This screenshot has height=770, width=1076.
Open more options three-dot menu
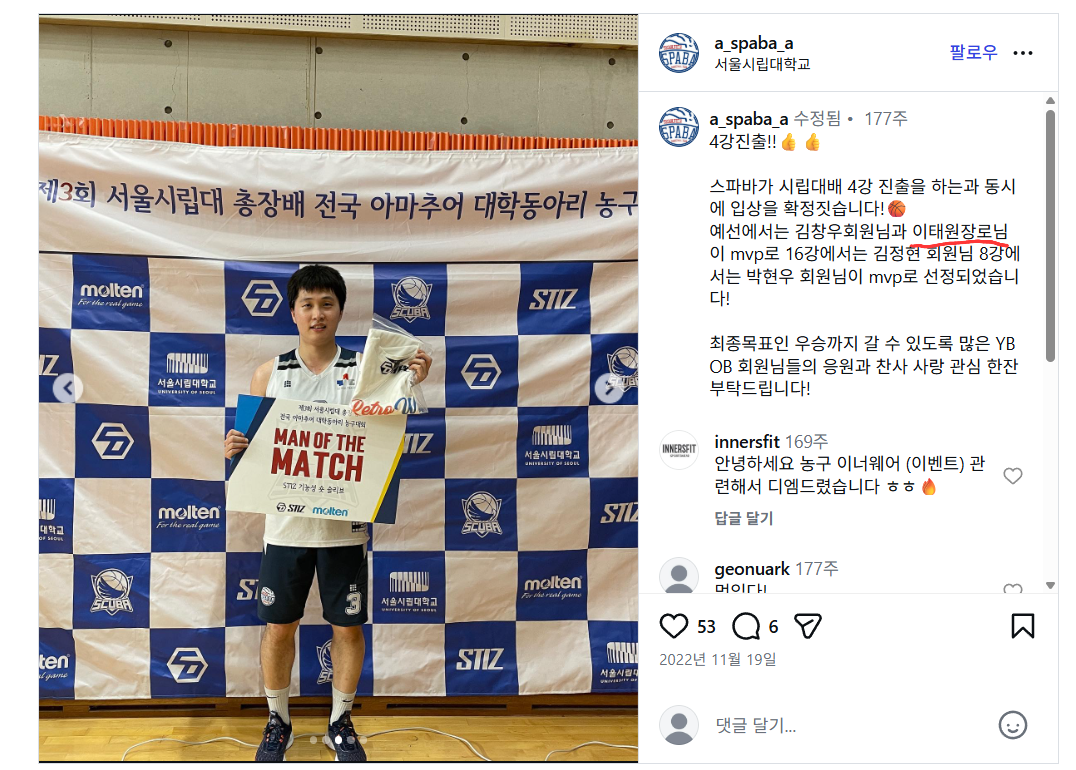tap(1022, 53)
